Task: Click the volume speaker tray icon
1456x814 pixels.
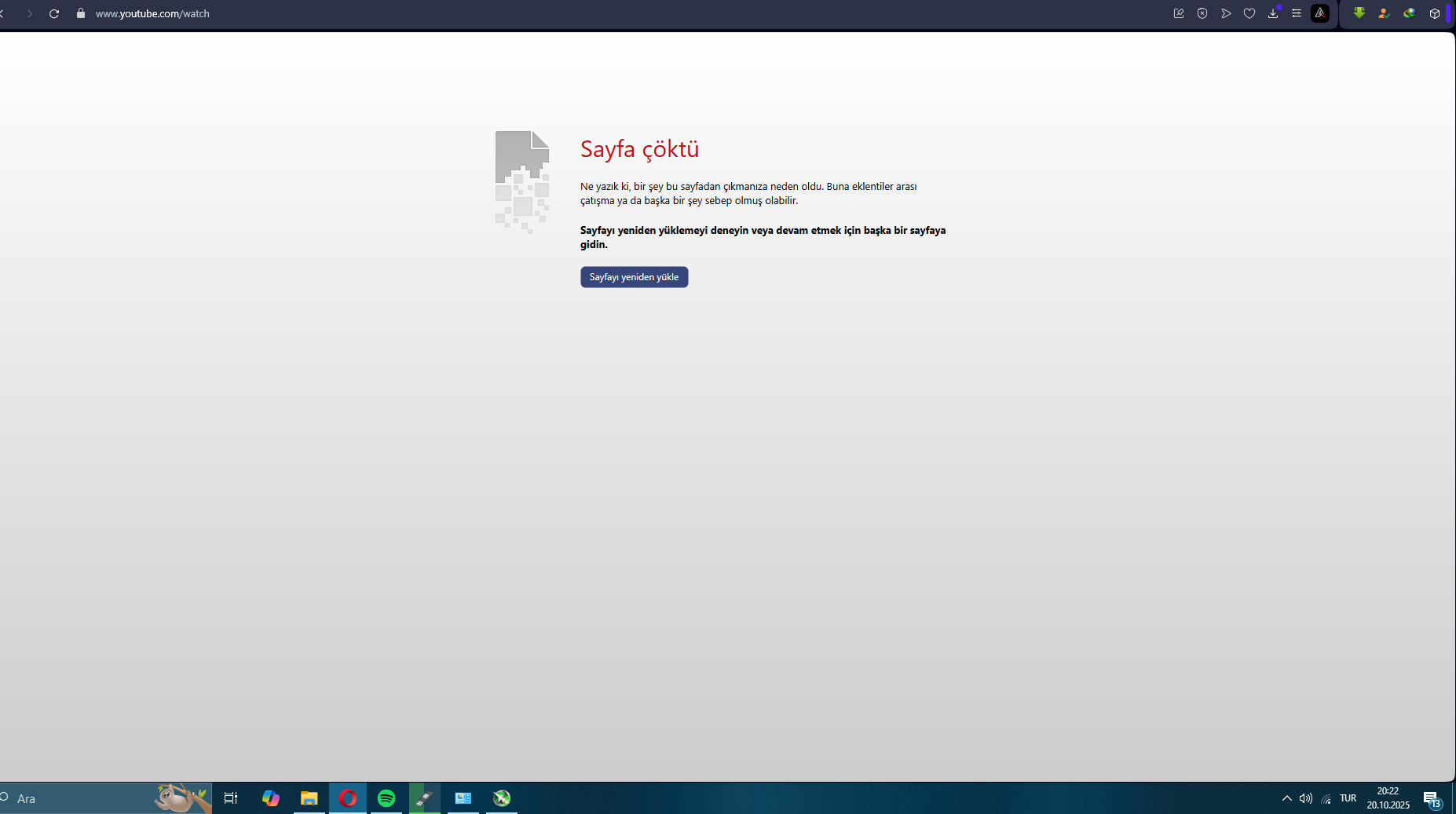Action: (1306, 798)
